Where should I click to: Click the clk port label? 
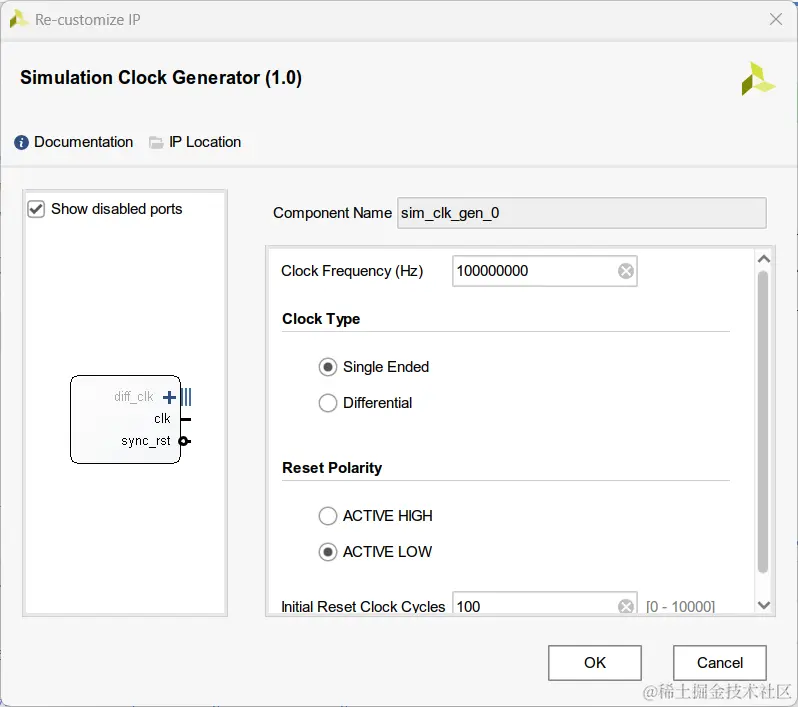162,418
